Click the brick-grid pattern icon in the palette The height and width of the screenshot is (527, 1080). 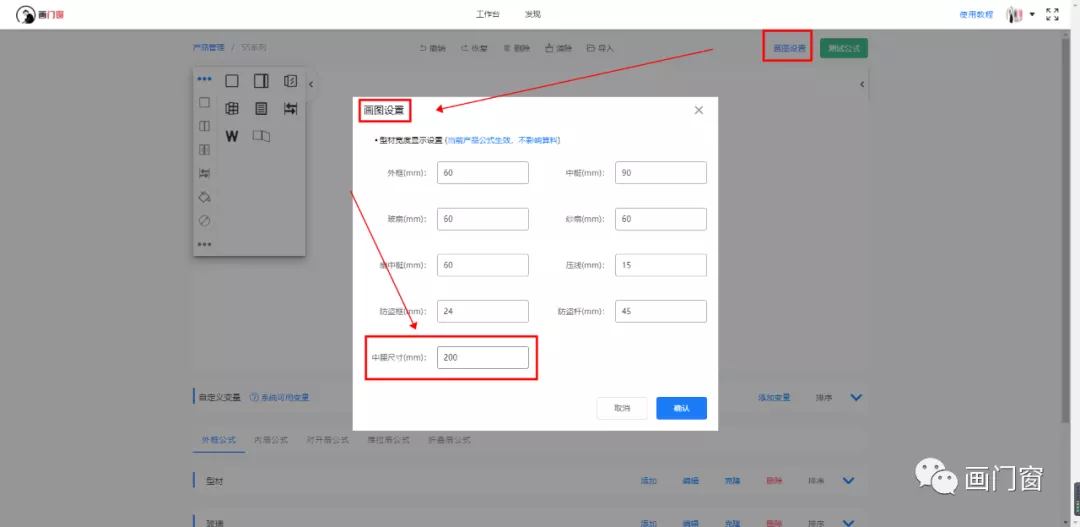coord(232,109)
